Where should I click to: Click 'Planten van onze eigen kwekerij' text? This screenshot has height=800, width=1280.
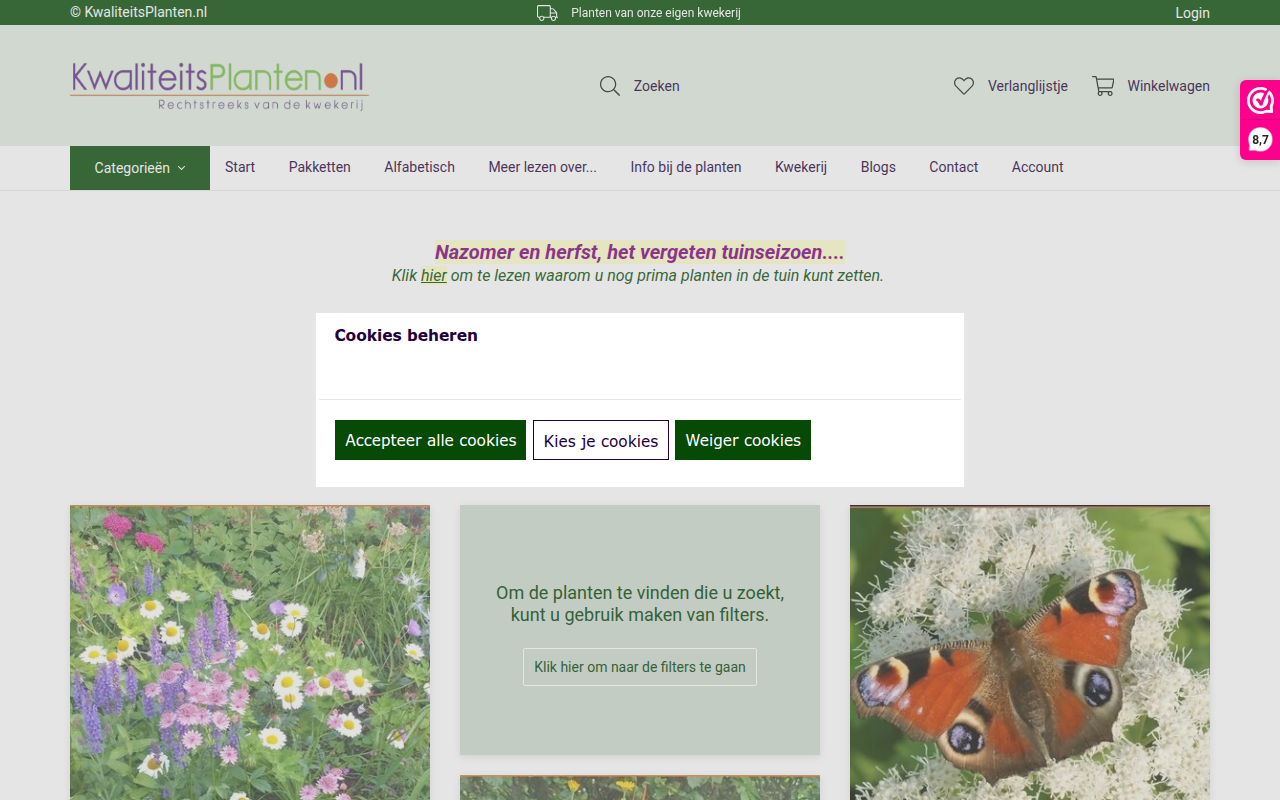(x=656, y=13)
